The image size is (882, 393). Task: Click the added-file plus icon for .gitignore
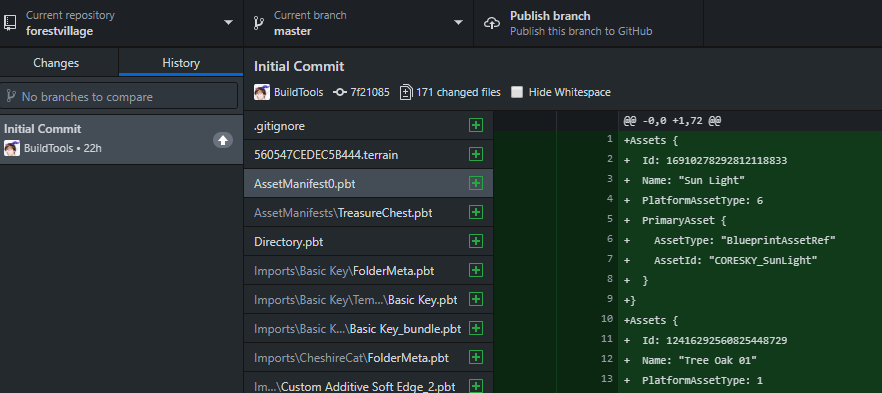click(x=476, y=125)
